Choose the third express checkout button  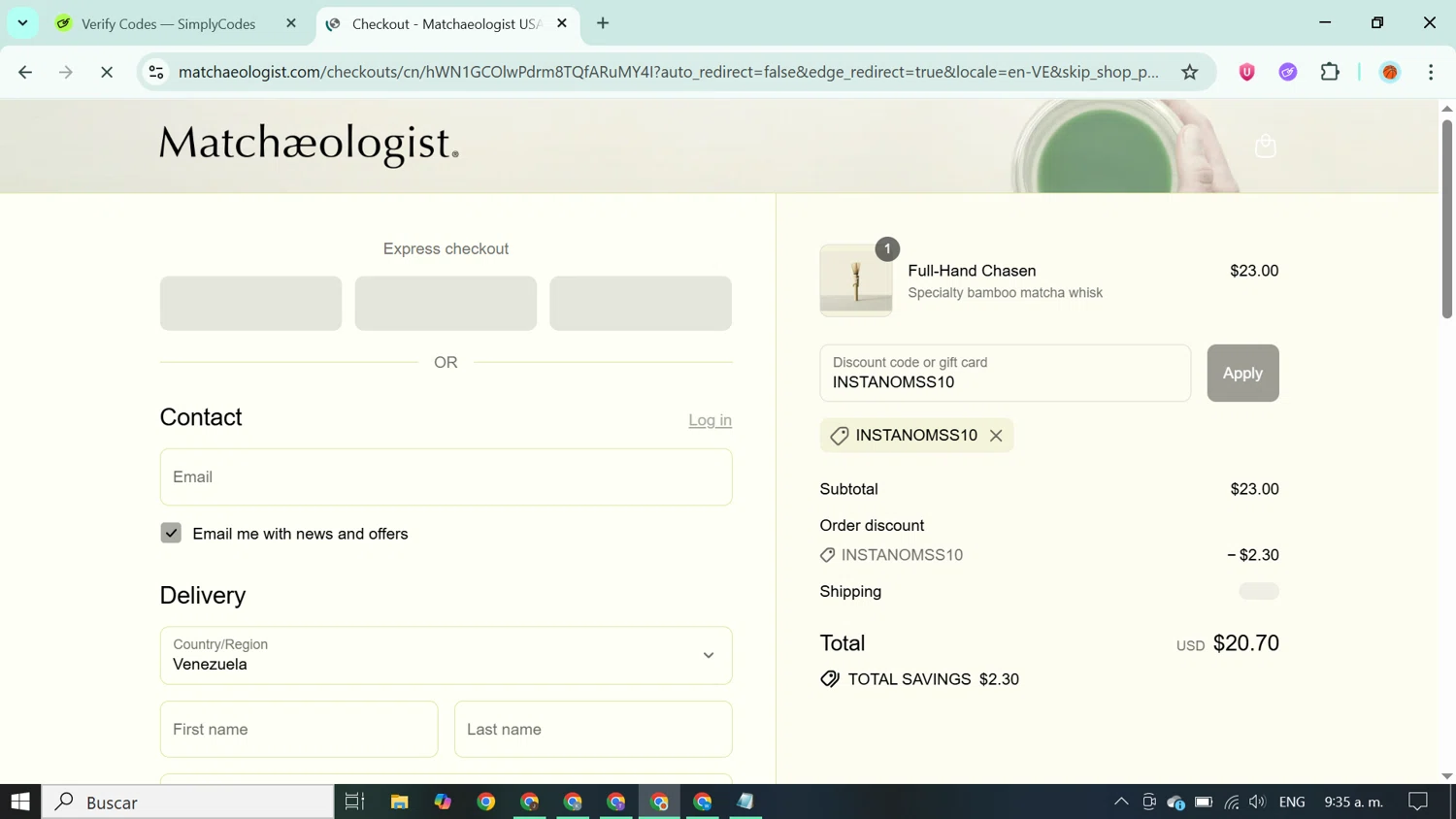[641, 303]
